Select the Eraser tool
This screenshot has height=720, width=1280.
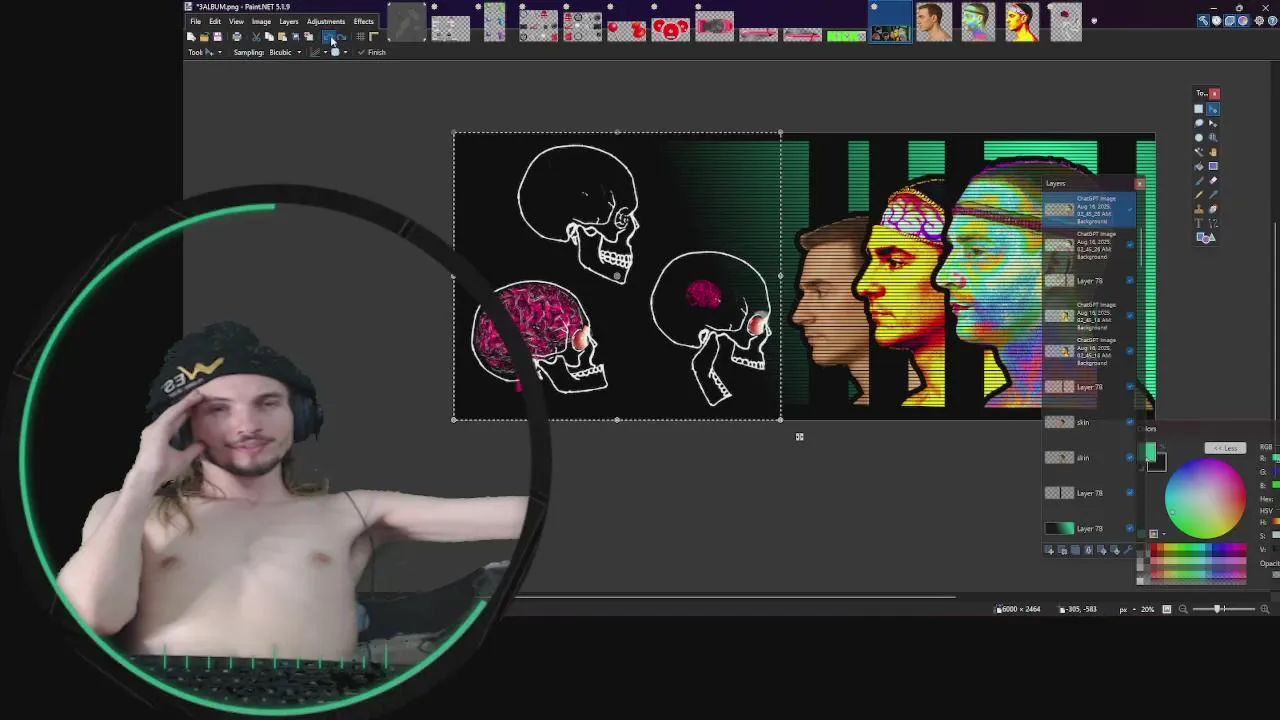pos(1213,180)
